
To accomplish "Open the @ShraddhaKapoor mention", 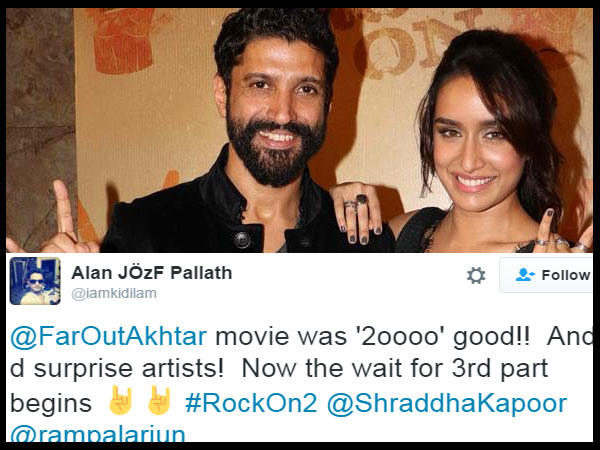I will 447,404.
